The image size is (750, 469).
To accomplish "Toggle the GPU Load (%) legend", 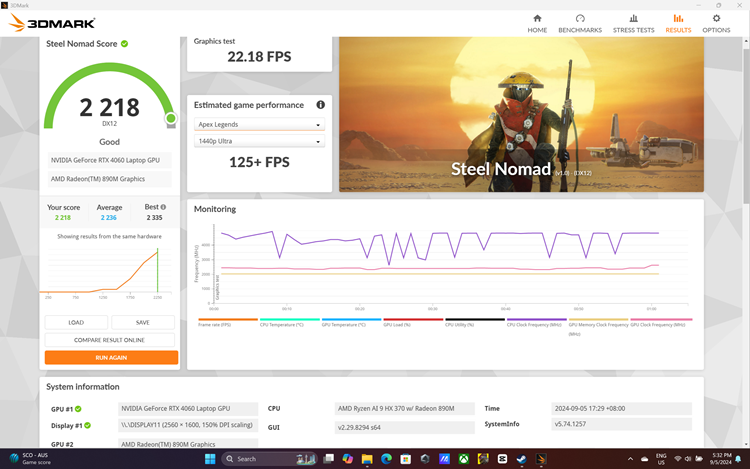I will (x=413, y=322).
